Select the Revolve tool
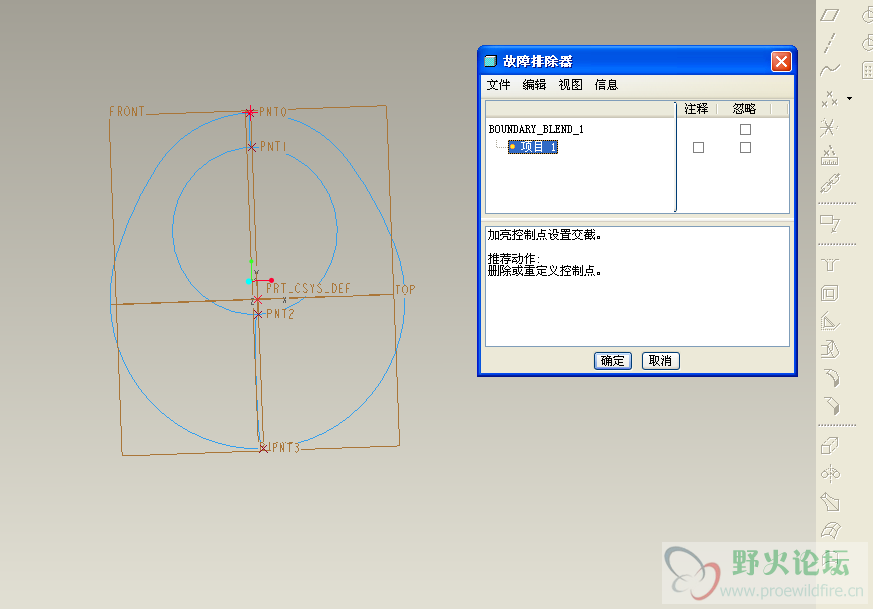This screenshot has height=609, width=873. pos(830,474)
